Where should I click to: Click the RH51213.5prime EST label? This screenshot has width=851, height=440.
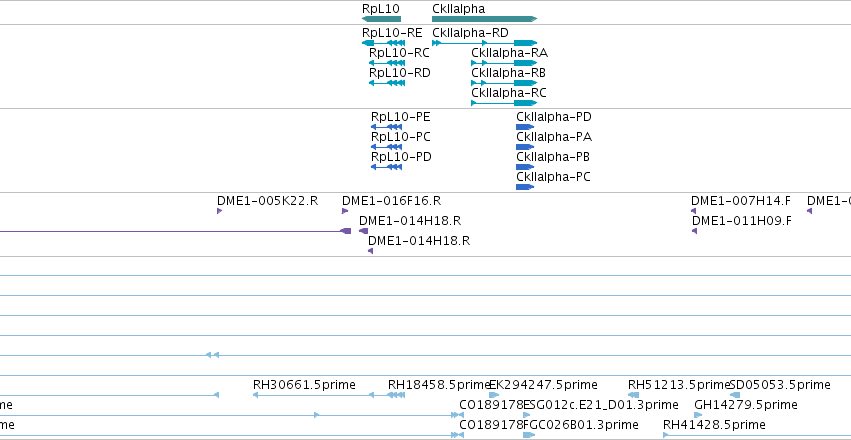click(678, 385)
